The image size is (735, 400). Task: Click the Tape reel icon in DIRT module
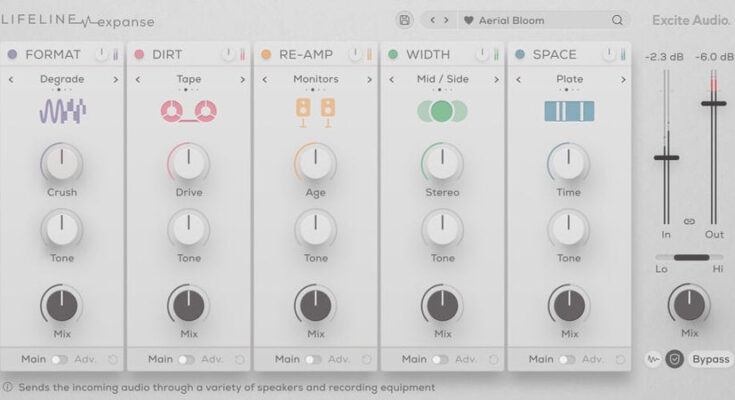pyautogui.click(x=189, y=111)
